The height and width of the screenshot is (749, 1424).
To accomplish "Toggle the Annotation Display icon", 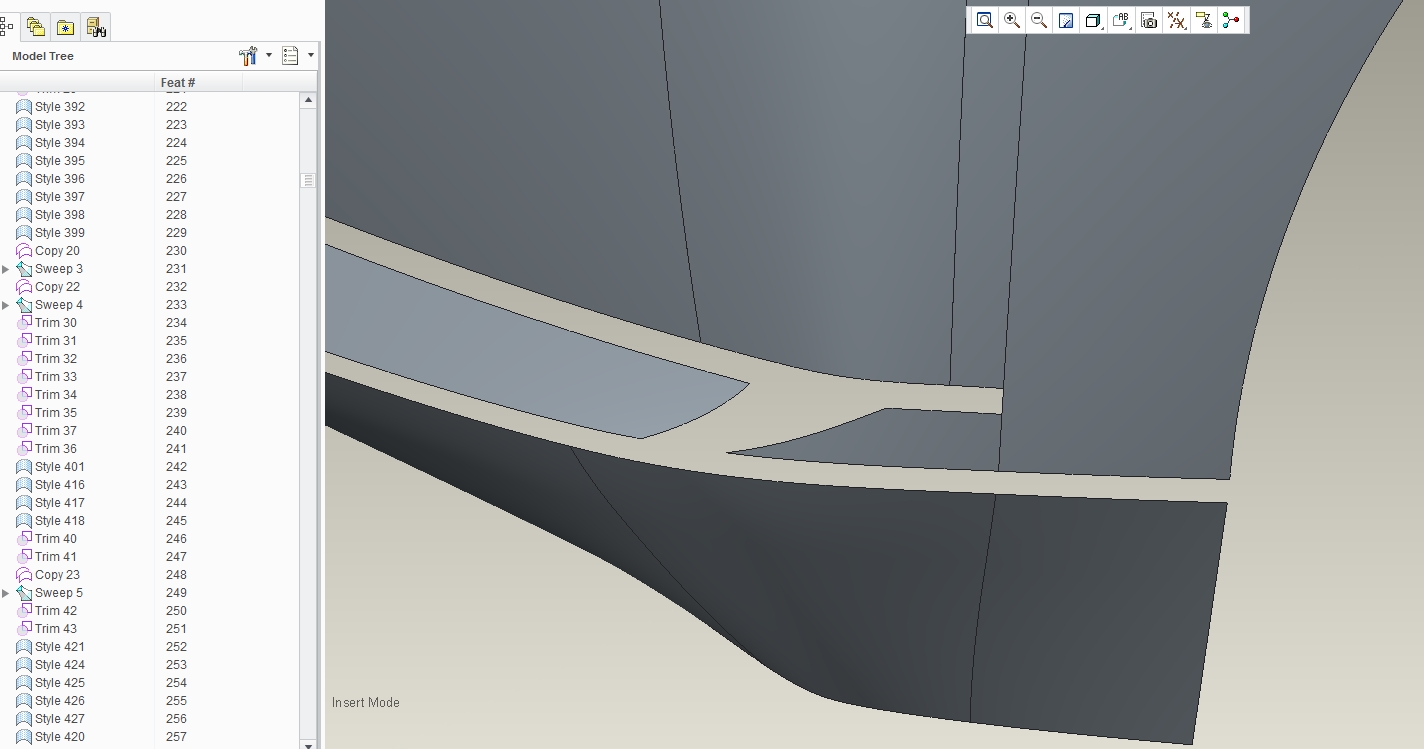I will coord(1204,20).
